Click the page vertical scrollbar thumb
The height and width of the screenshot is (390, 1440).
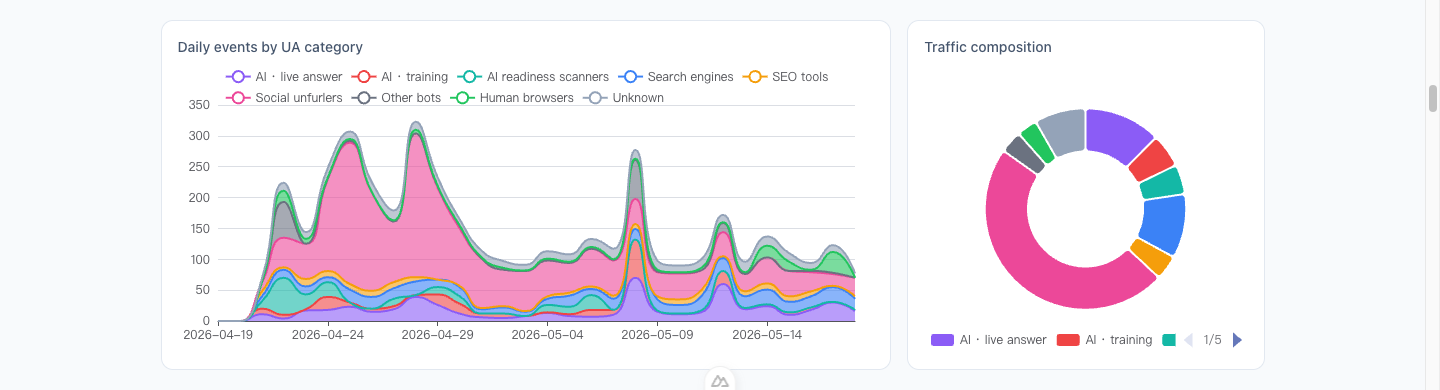(1433, 98)
